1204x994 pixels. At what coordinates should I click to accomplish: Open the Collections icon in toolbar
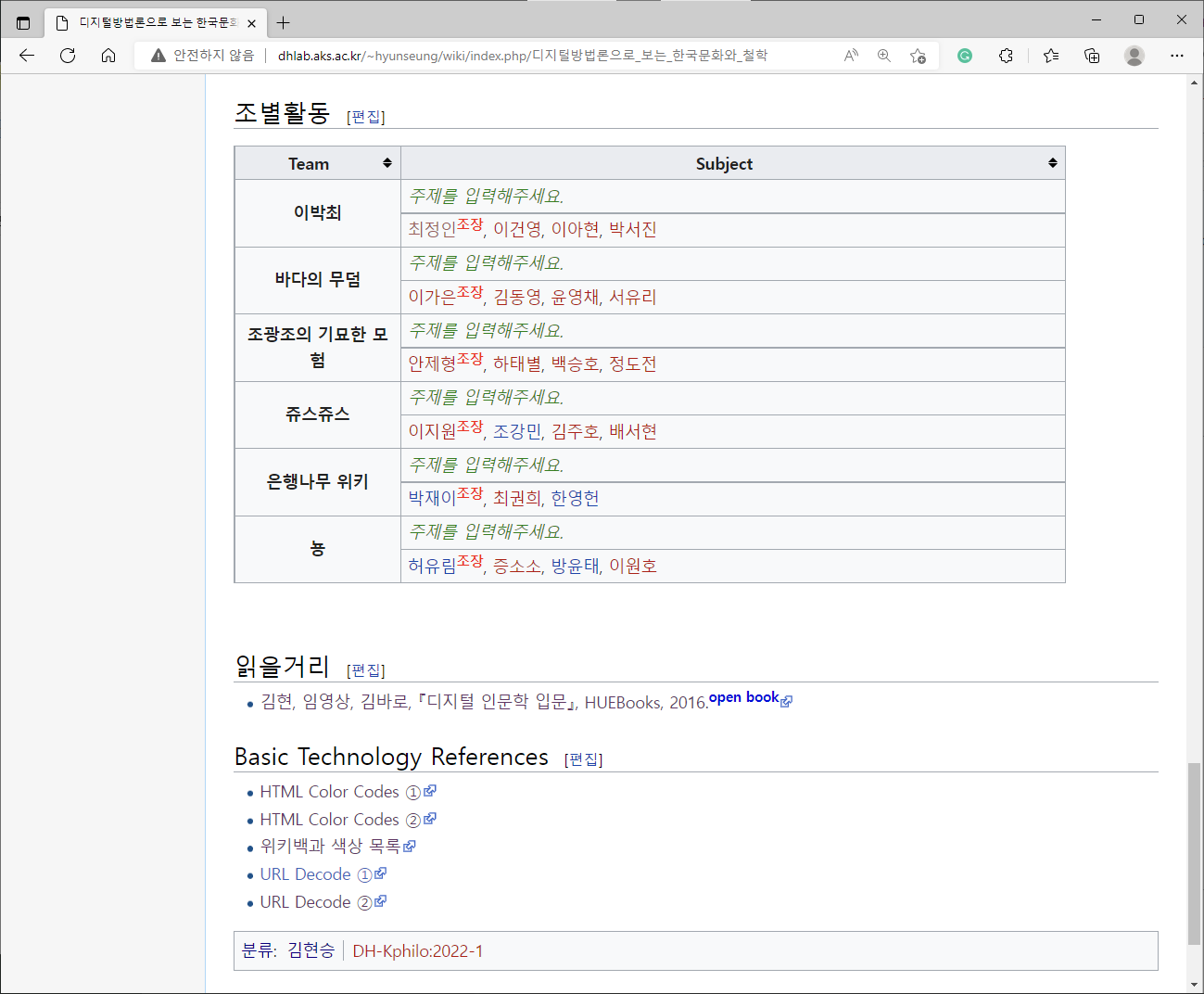(x=1092, y=56)
